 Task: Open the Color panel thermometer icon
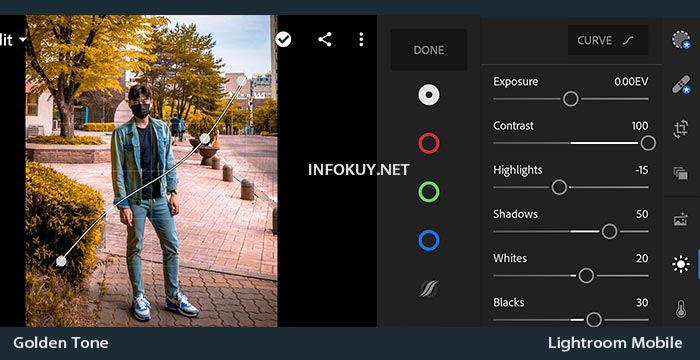pos(681,309)
